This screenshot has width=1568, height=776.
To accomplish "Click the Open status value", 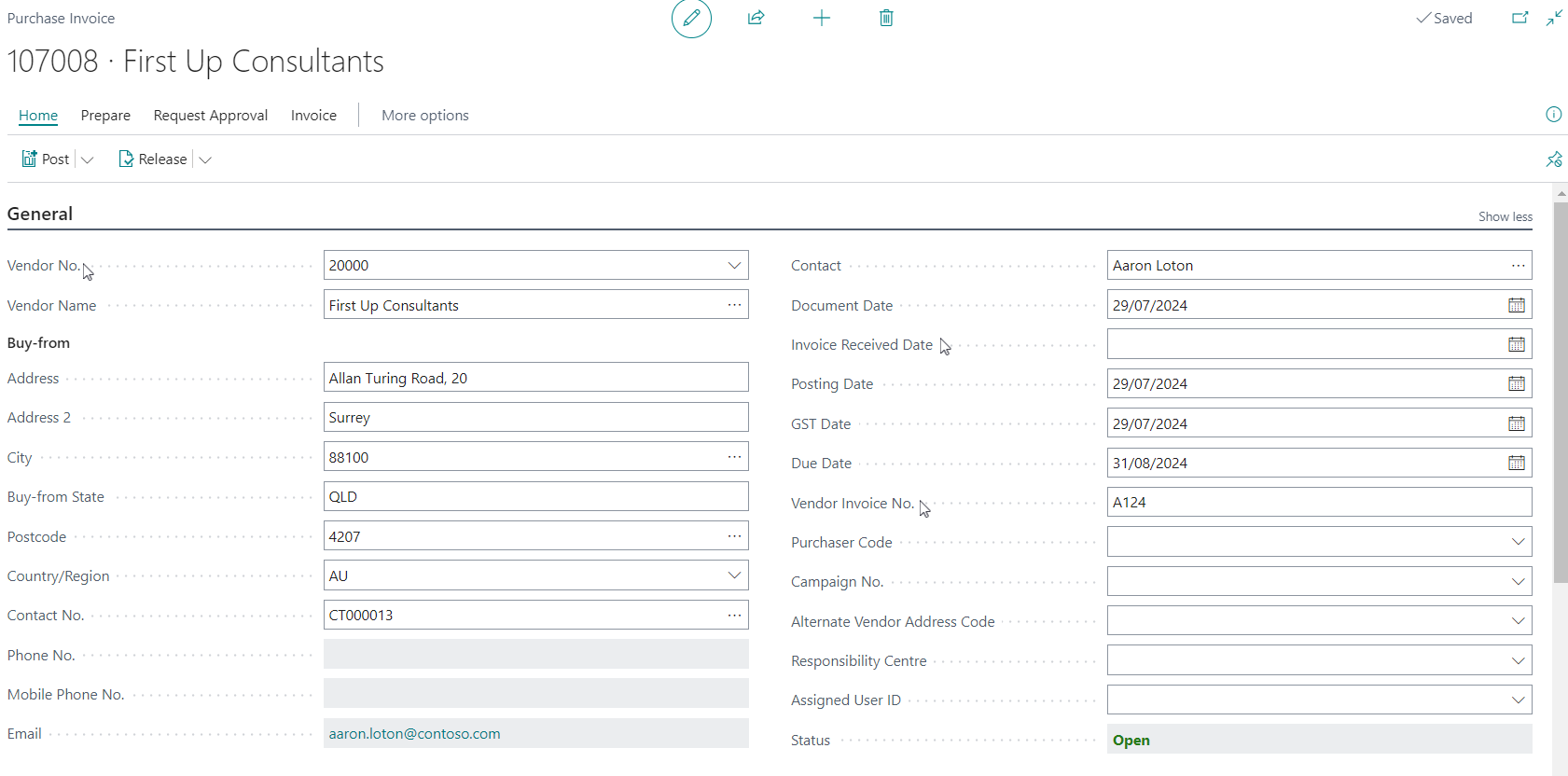I will (x=1131, y=740).
